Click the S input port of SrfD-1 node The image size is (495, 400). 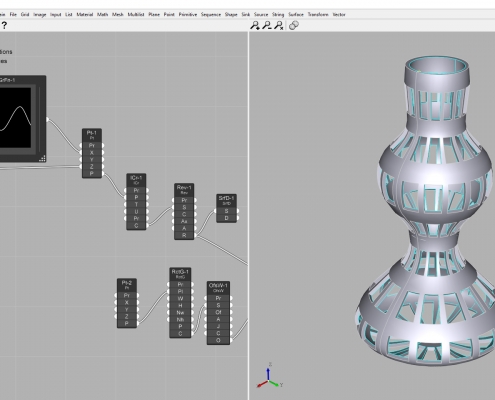215,211
